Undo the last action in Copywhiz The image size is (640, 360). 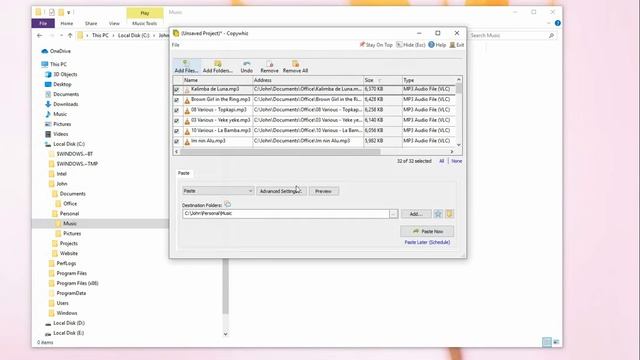247,67
